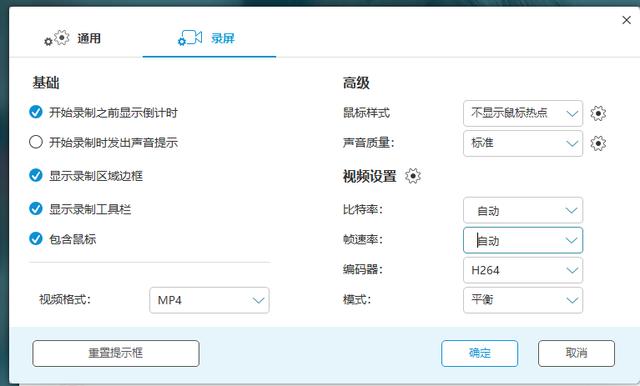Switch to the 录屏 tab

(x=207, y=39)
